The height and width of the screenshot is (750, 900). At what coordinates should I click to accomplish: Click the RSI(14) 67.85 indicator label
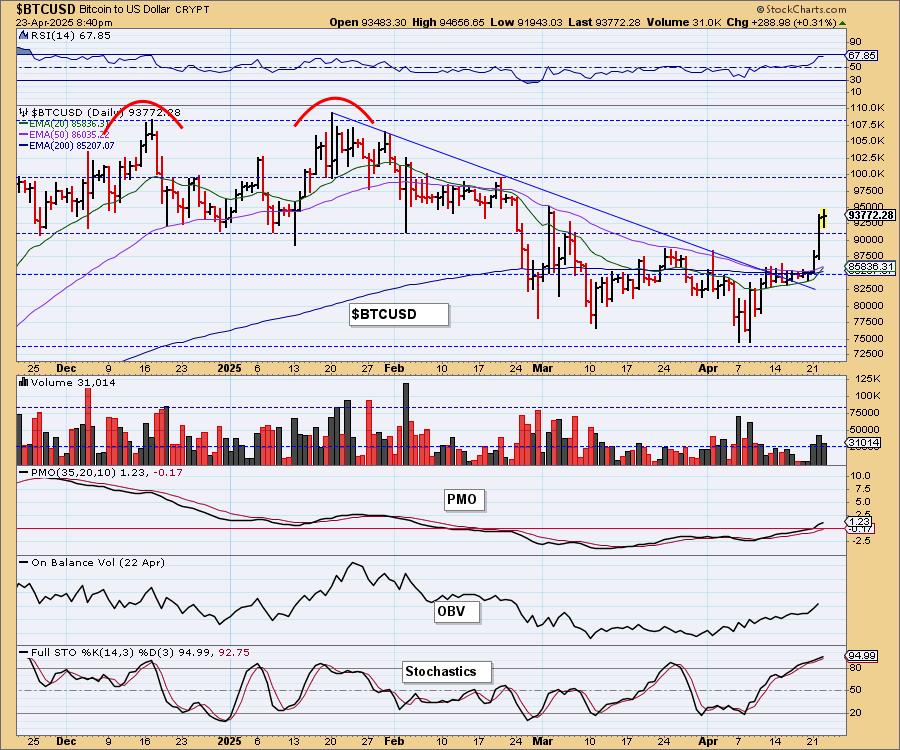pyautogui.click(x=71, y=35)
